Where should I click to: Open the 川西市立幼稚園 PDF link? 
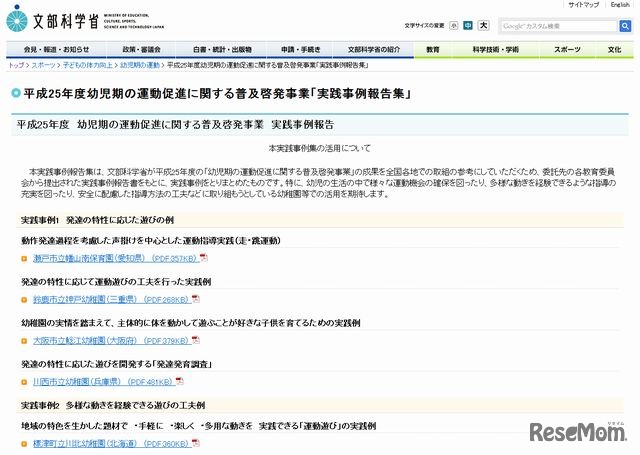point(104,382)
